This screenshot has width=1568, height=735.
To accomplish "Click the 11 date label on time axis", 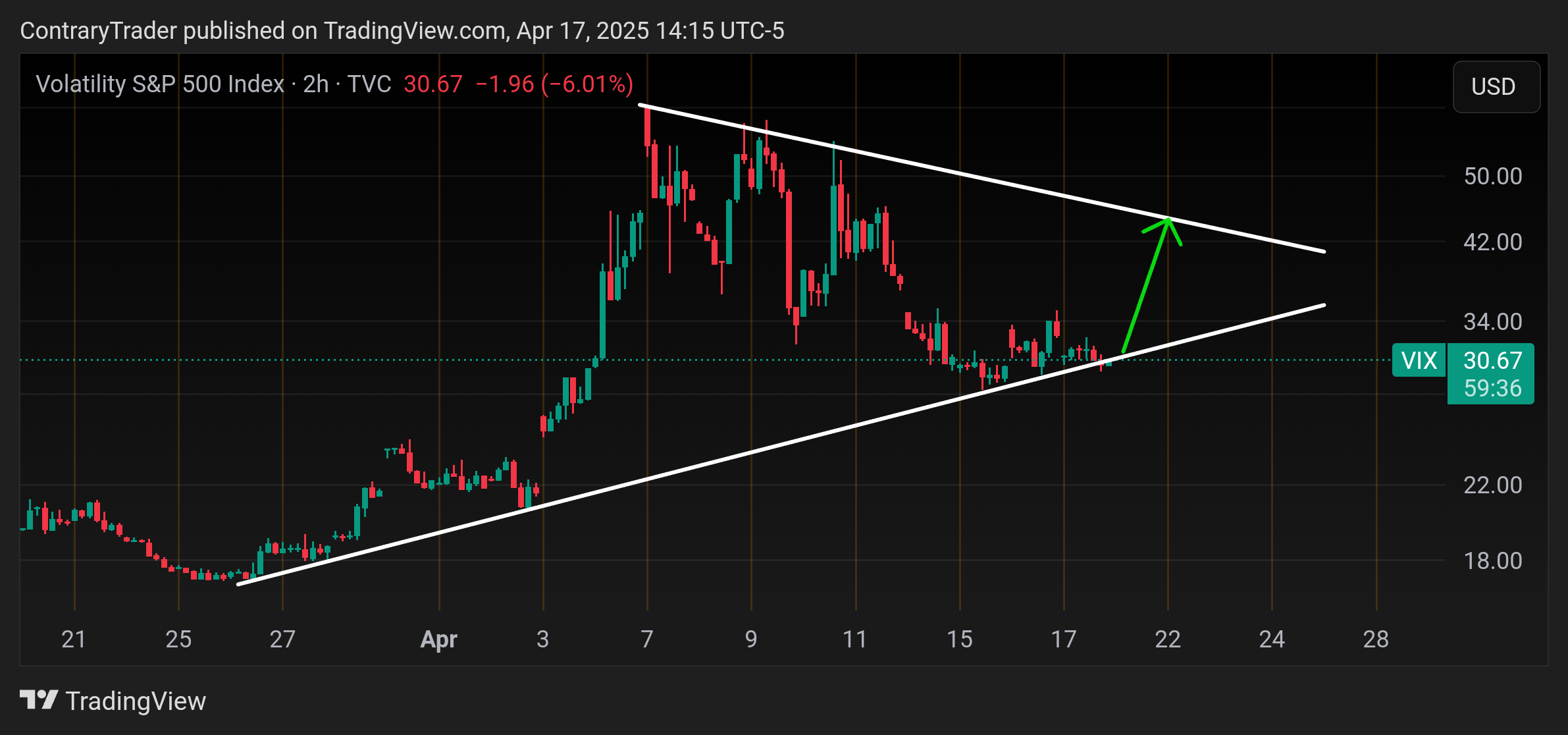I will [854, 640].
